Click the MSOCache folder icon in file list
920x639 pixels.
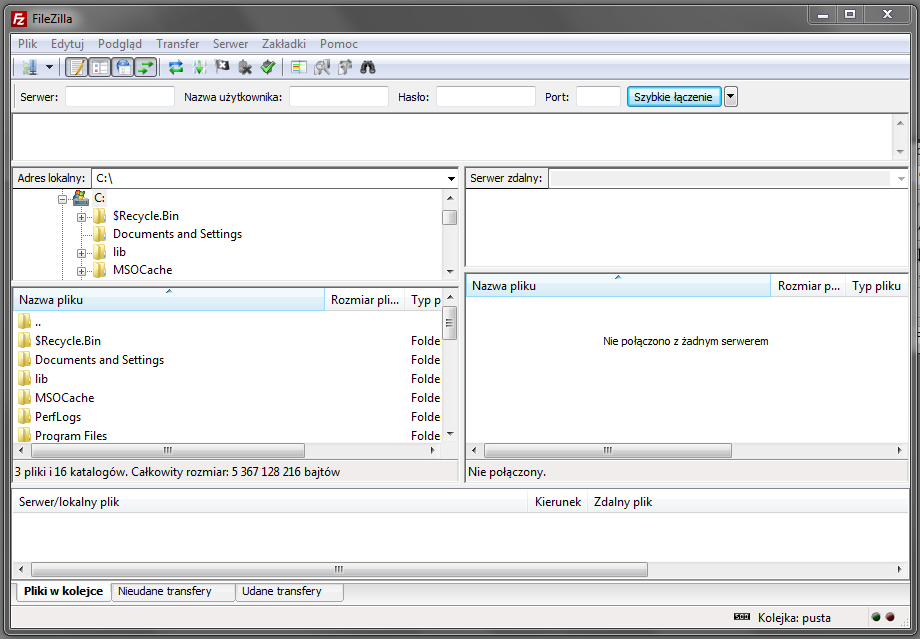click(x=24, y=397)
